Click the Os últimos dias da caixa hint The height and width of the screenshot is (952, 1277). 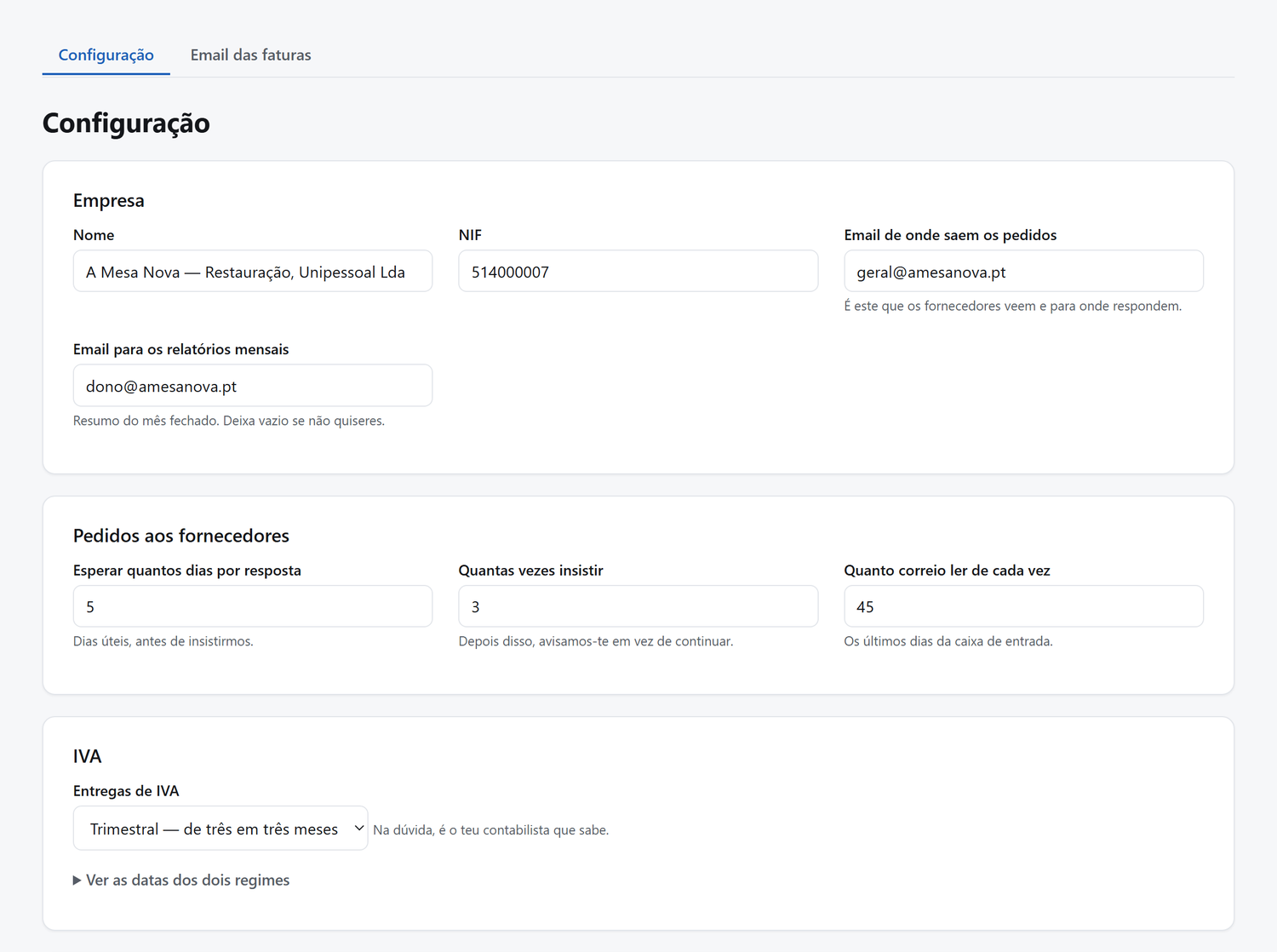948,641
